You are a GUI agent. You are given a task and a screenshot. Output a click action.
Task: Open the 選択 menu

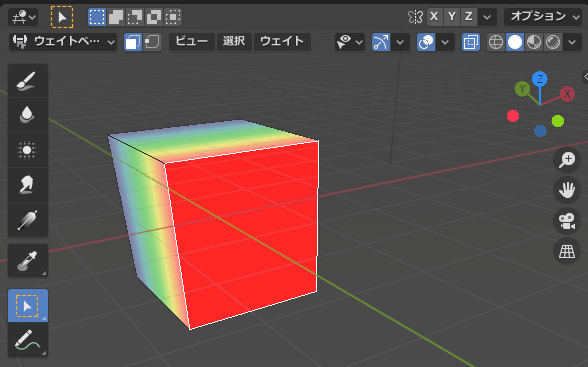(234, 42)
